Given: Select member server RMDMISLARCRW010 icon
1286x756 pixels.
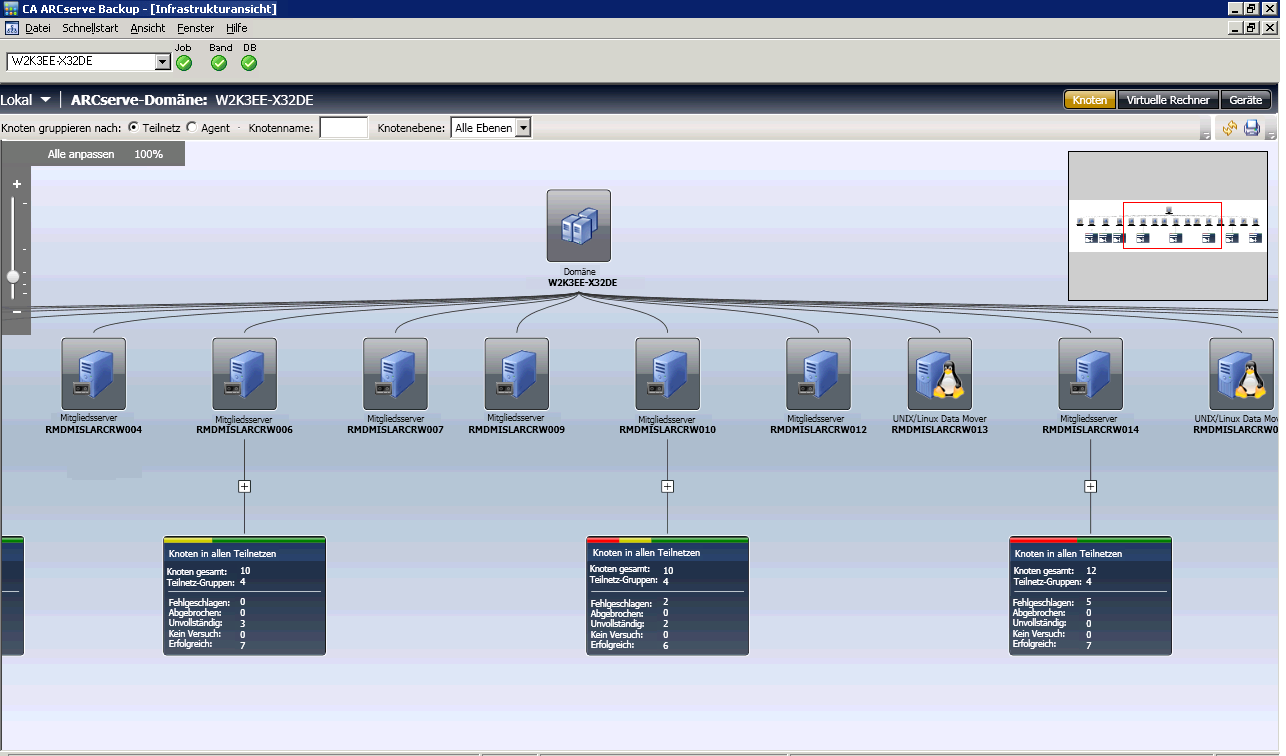Looking at the screenshot, I should [x=668, y=374].
